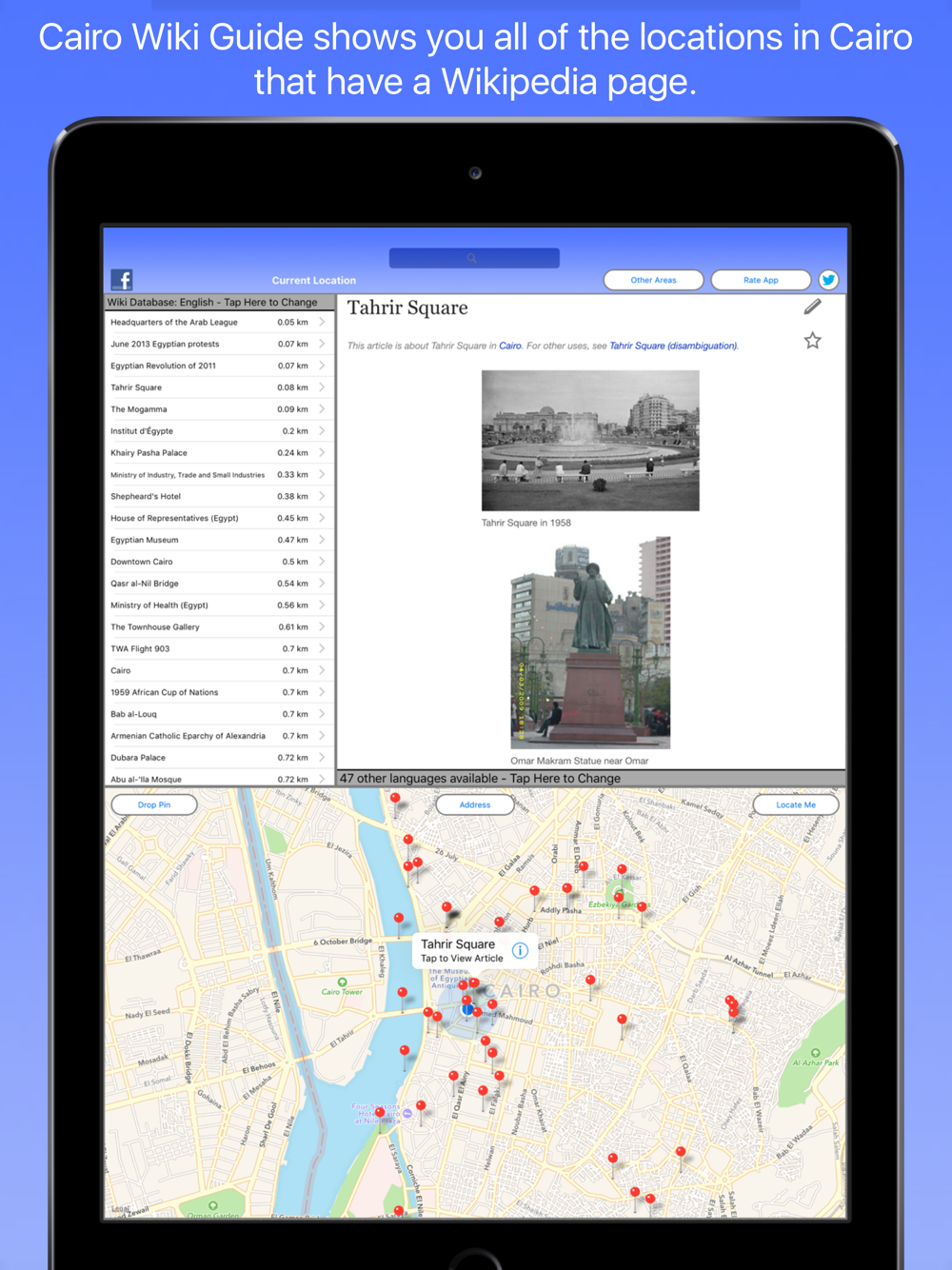This screenshot has height=1270, width=952.
Task: Select Shepheard's Hotel list entry
Action: [x=219, y=496]
